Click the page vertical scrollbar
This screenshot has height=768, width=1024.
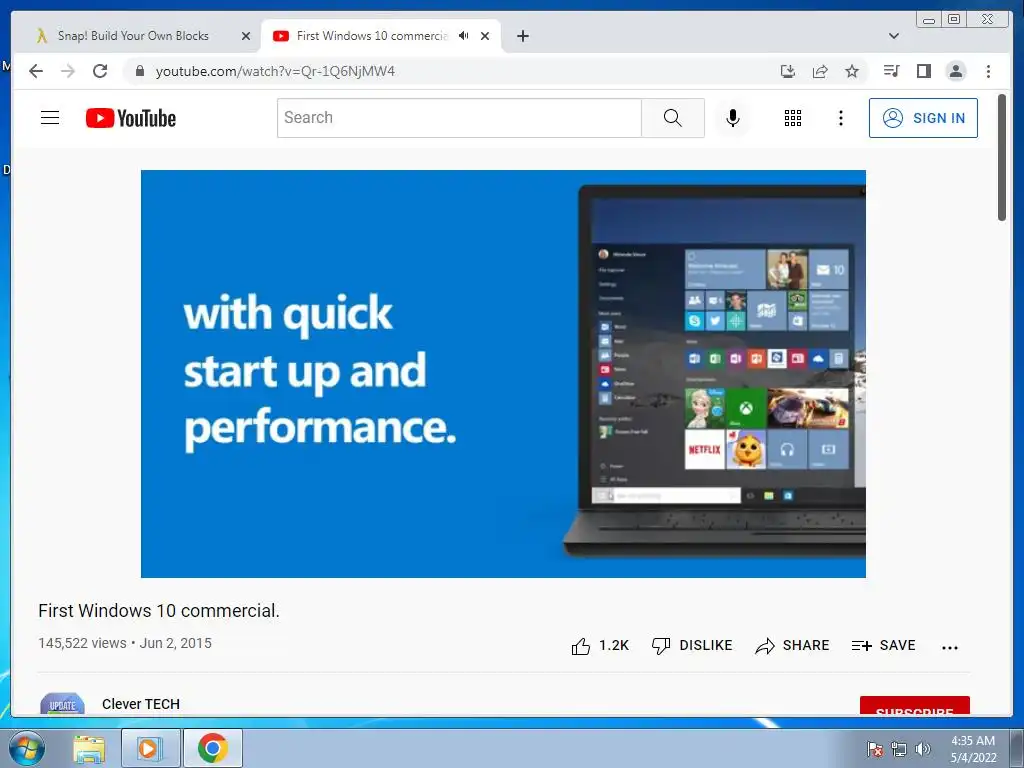(x=1002, y=157)
